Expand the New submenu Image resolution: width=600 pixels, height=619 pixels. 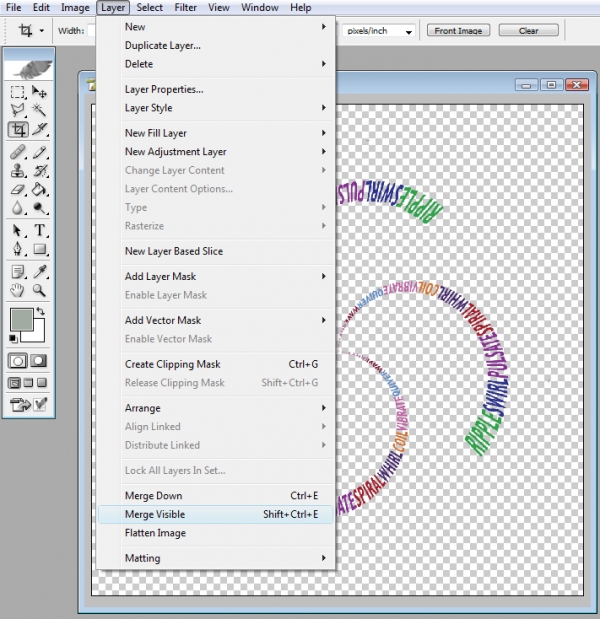coord(216,27)
